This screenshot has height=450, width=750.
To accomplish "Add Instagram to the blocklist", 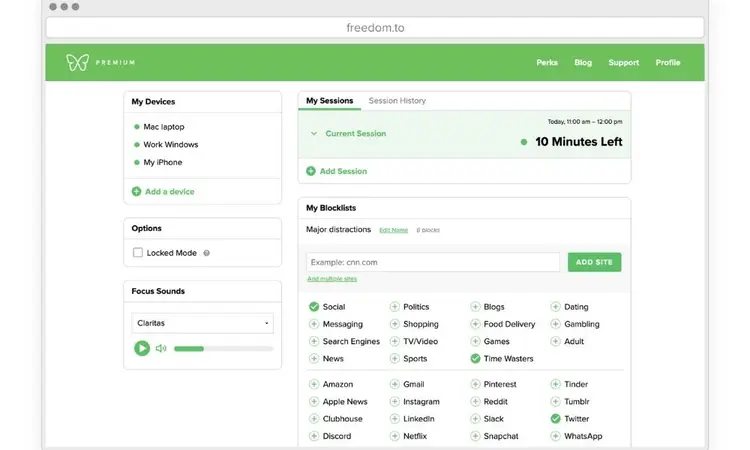I will tap(395, 402).
